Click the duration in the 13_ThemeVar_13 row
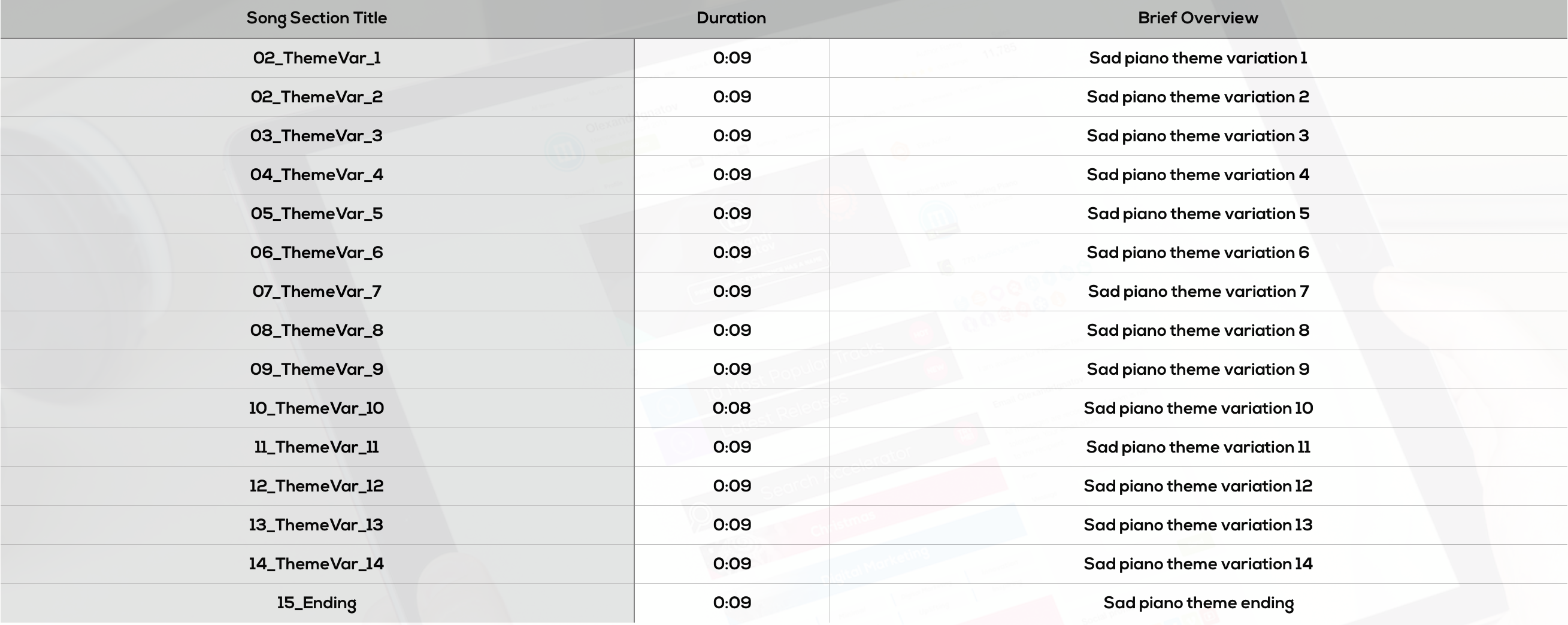The width and height of the screenshot is (1568, 625). (732, 525)
